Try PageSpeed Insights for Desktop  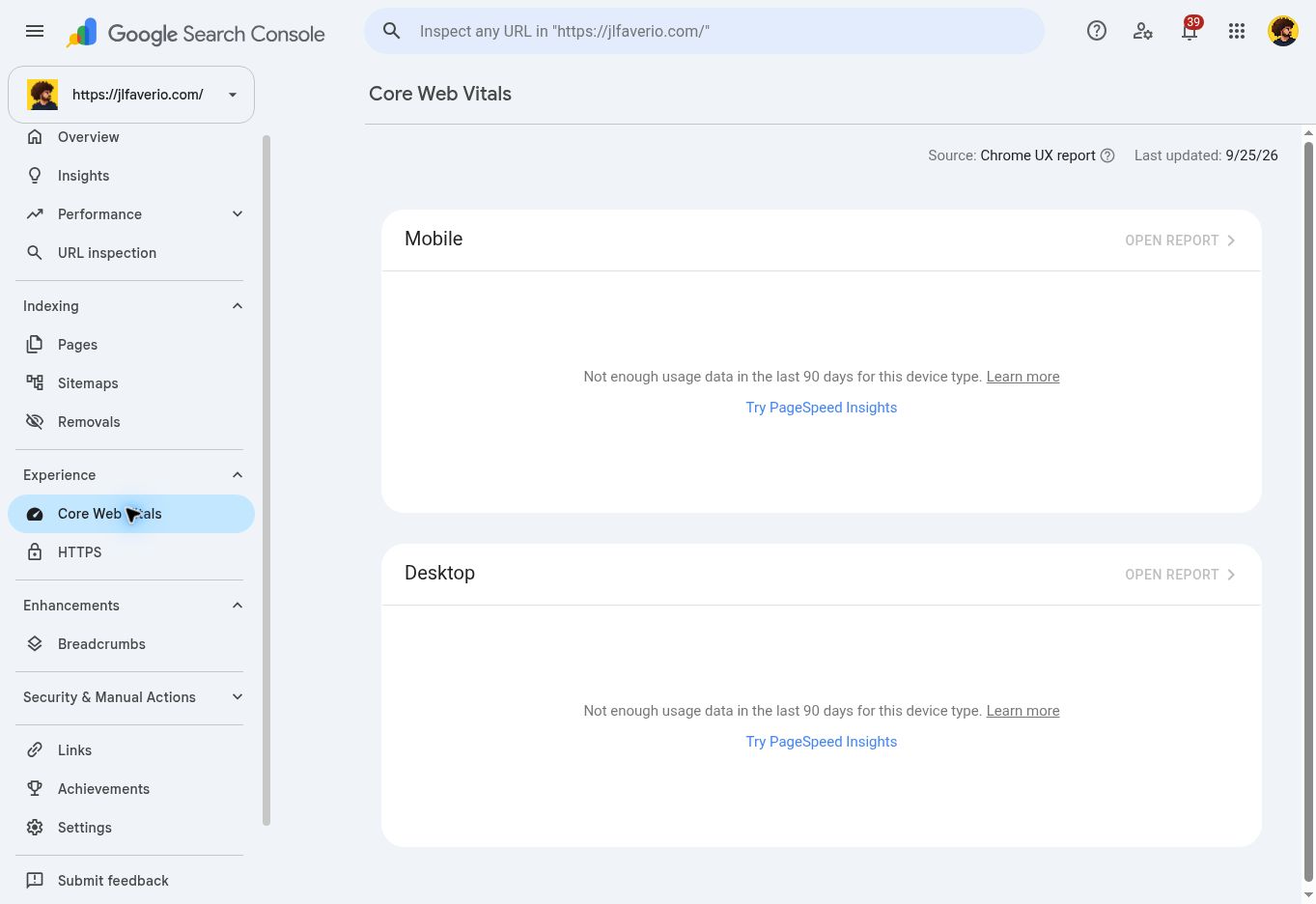point(822,742)
